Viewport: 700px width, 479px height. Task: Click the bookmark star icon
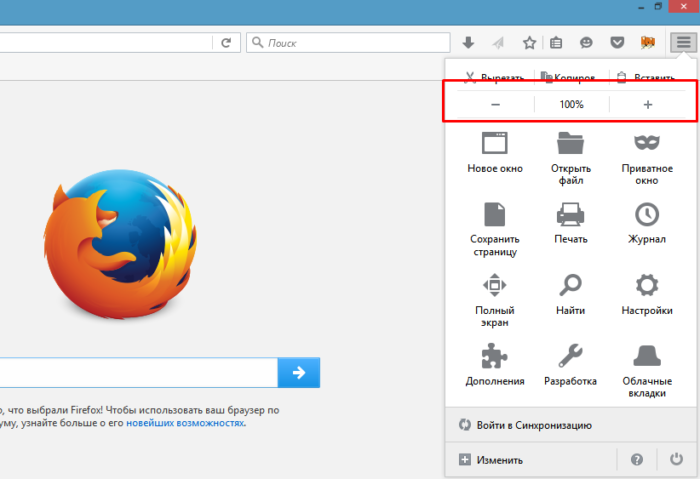[x=529, y=43]
